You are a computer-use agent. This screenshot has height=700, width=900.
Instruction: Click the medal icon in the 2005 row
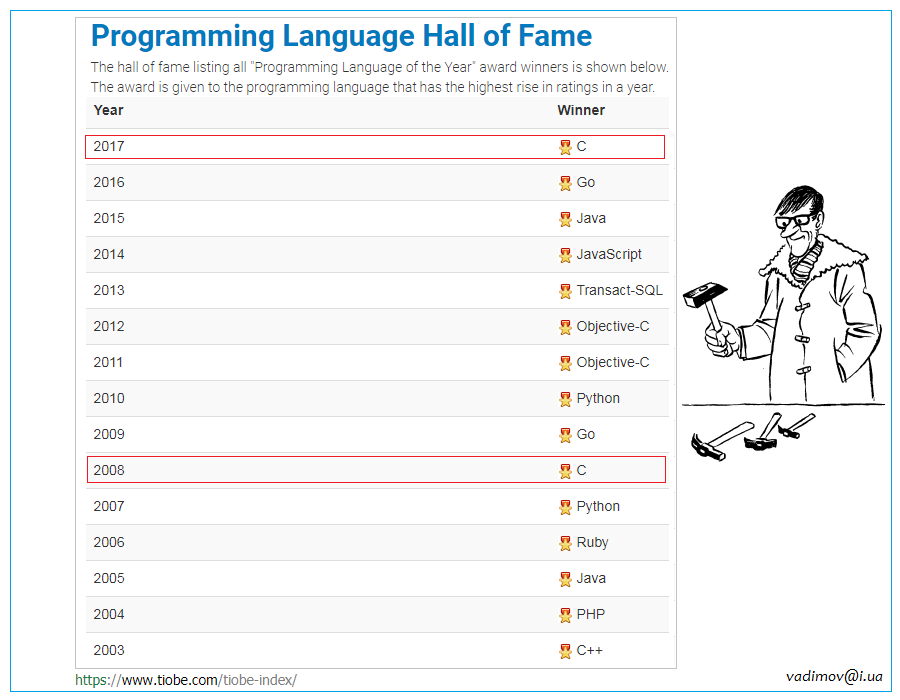tap(565, 580)
